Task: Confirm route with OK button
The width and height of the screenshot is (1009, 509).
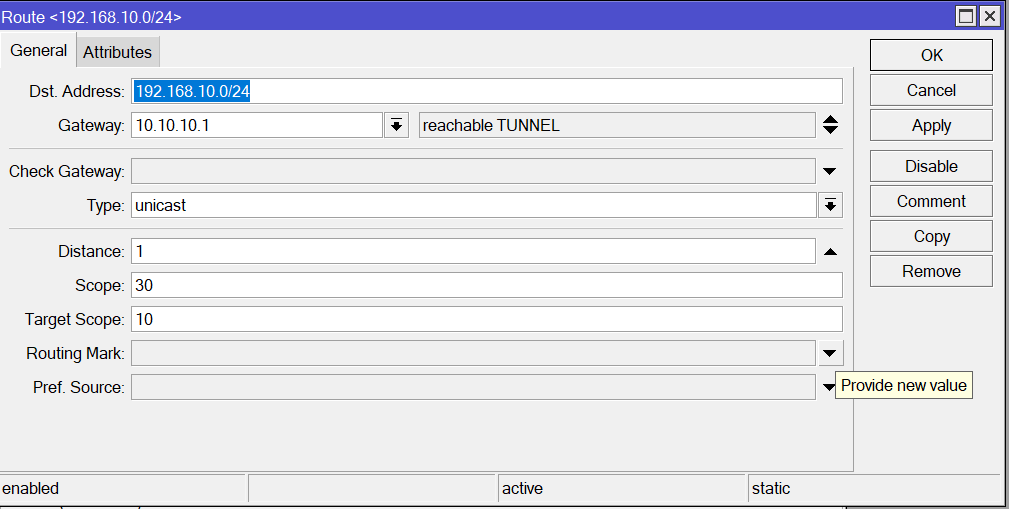Action: [x=931, y=55]
